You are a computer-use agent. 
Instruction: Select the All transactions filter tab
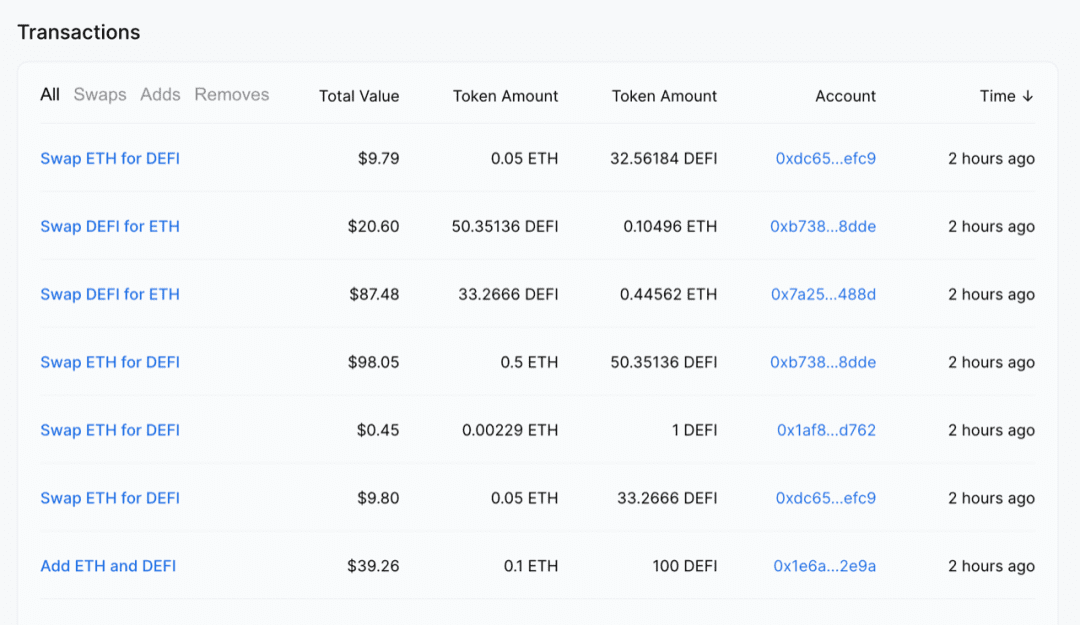point(50,94)
